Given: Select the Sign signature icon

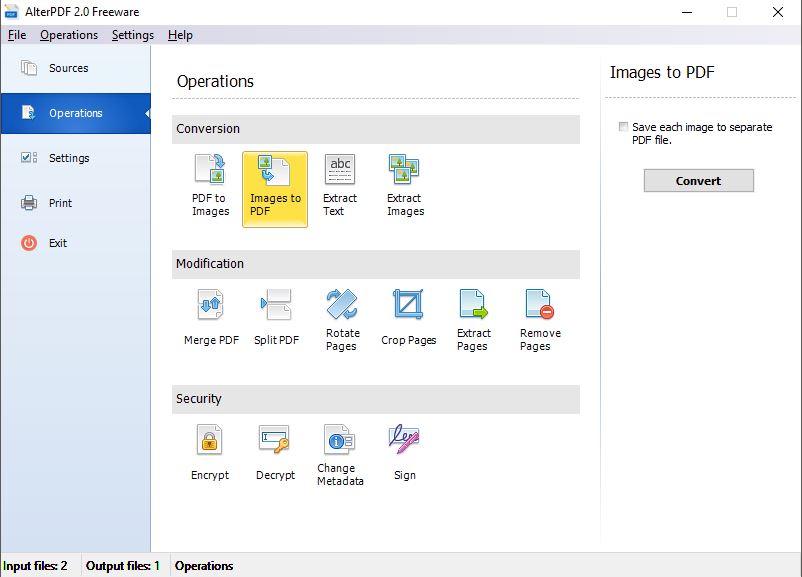Looking at the screenshot, I should click(404, 439).
